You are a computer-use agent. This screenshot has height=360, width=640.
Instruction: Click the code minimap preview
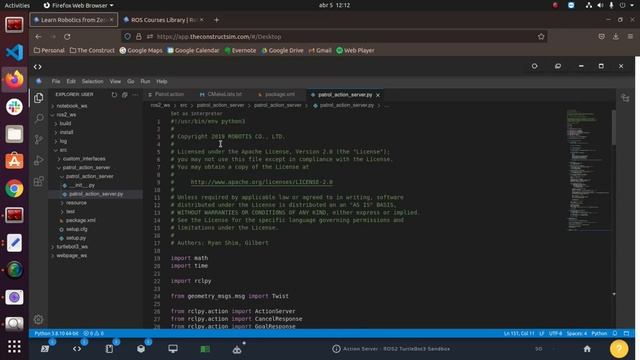pos(588,170)
